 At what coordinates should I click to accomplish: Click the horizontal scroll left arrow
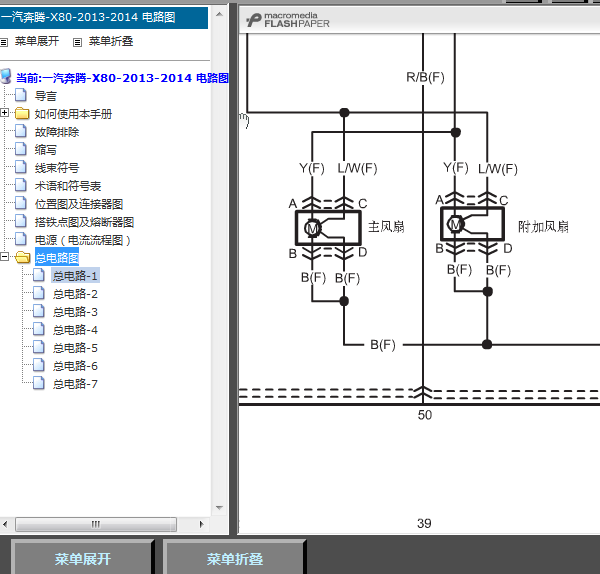coord(5,524)
